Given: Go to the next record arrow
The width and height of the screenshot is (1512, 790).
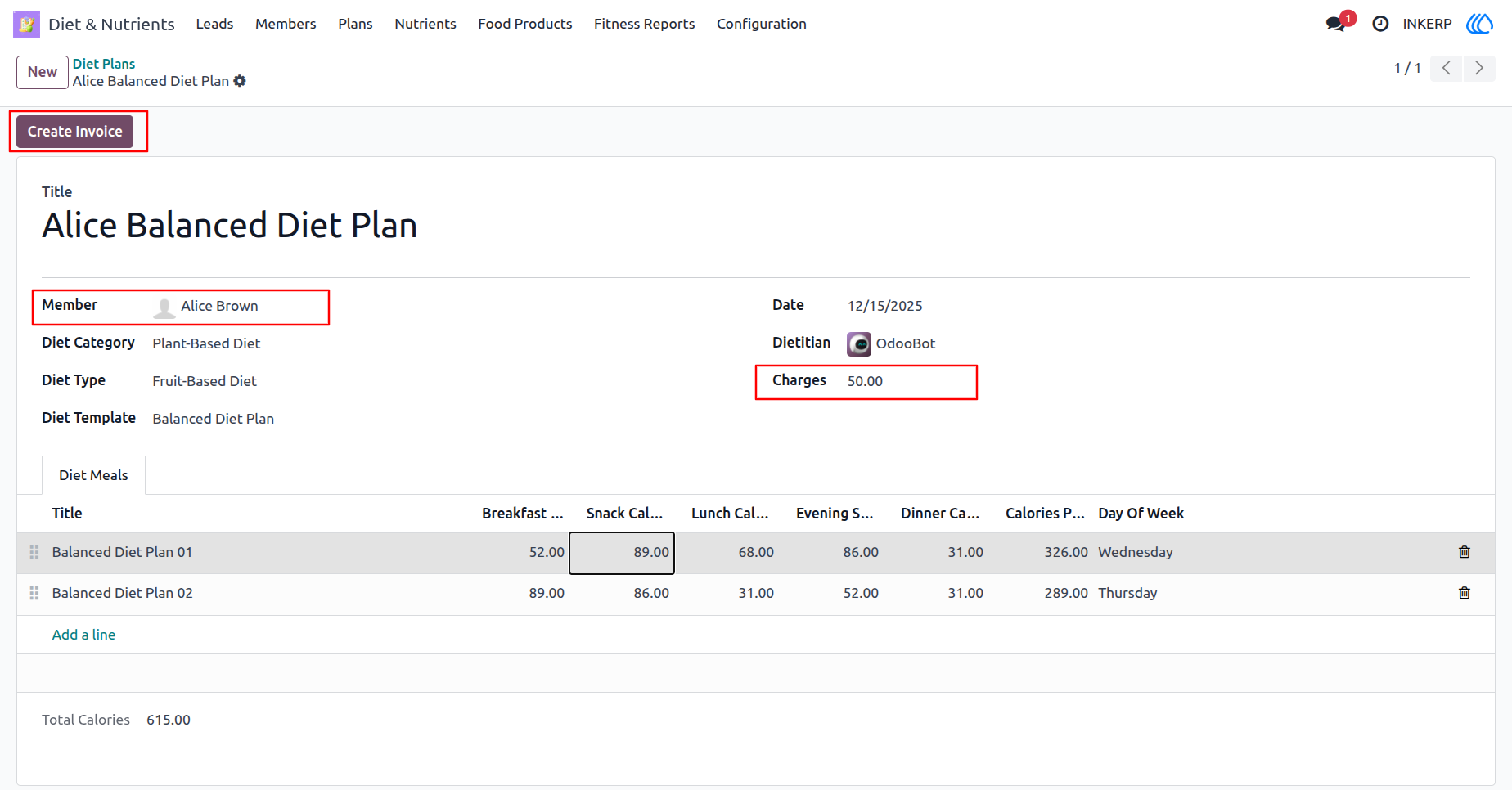Looking at the screenshot, I should tap(1479, 68).
